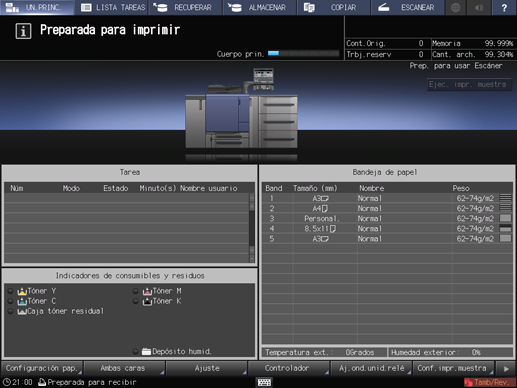The width and height of the screenshot is (517, 388).
Task: Open the on-screen keyboard icon
Action: tap(264, 382)
